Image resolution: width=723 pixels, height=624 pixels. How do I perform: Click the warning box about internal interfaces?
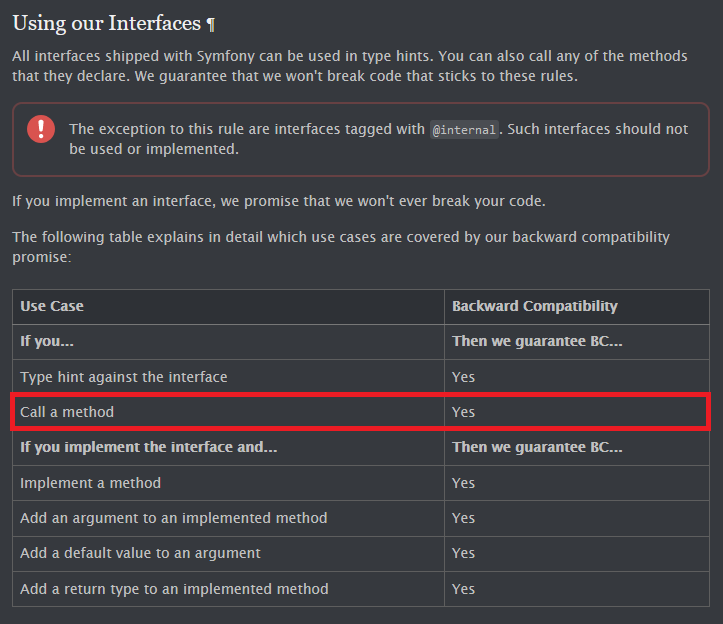tap(361, 139)
